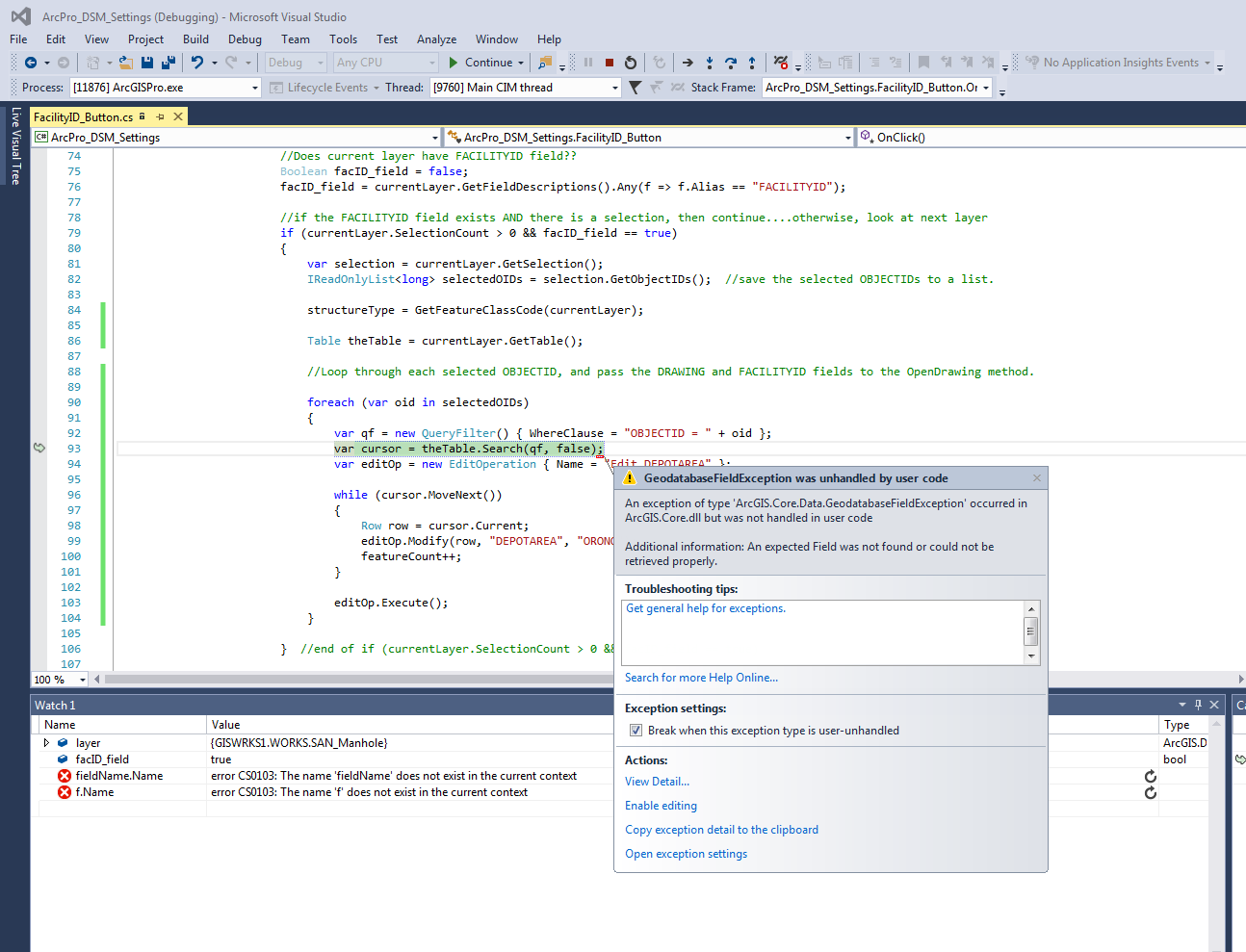
Task: Click the Step Into arrow icon
Action: click(710, 63)
